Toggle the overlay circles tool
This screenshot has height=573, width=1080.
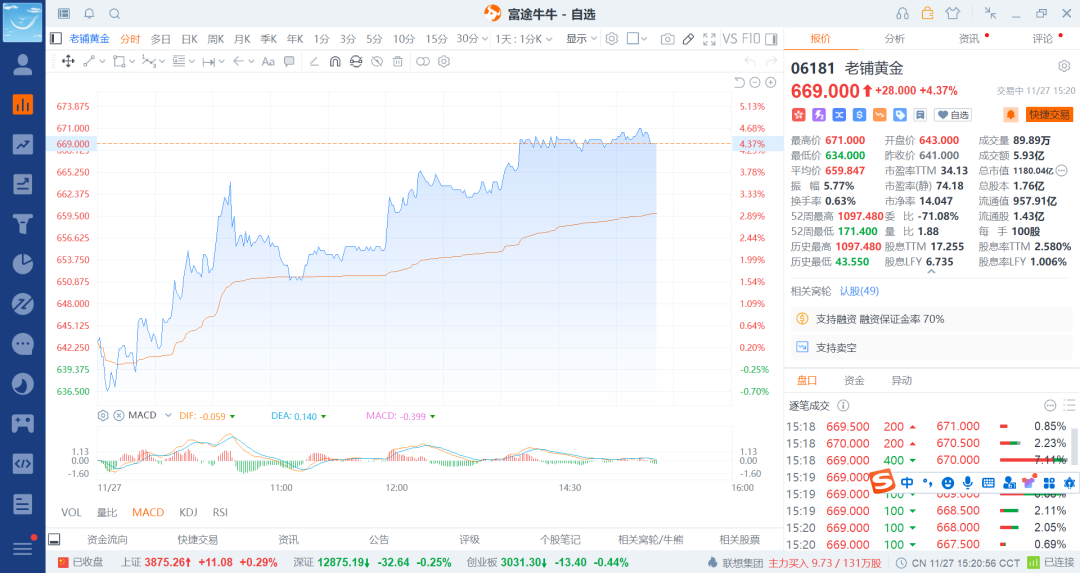pyautogui.click(x=423, y=61)
